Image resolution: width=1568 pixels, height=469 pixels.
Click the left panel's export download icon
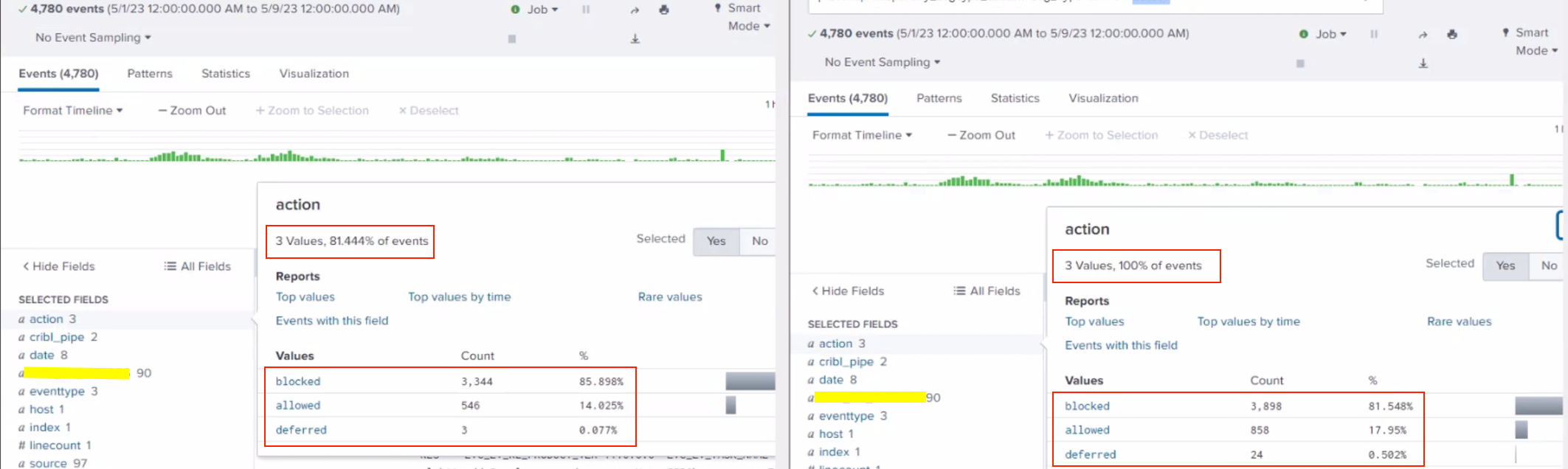pyautogui.click(x=635, y=38)
